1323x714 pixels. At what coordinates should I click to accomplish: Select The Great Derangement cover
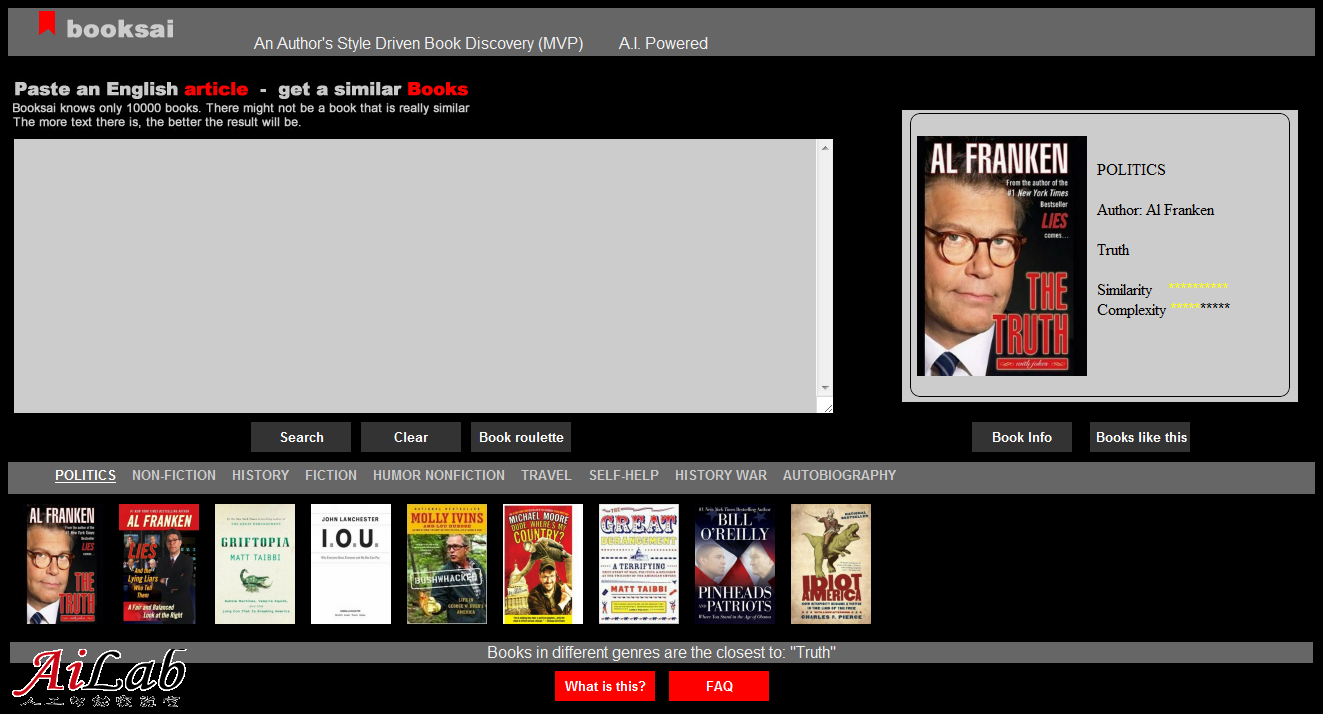639,564
